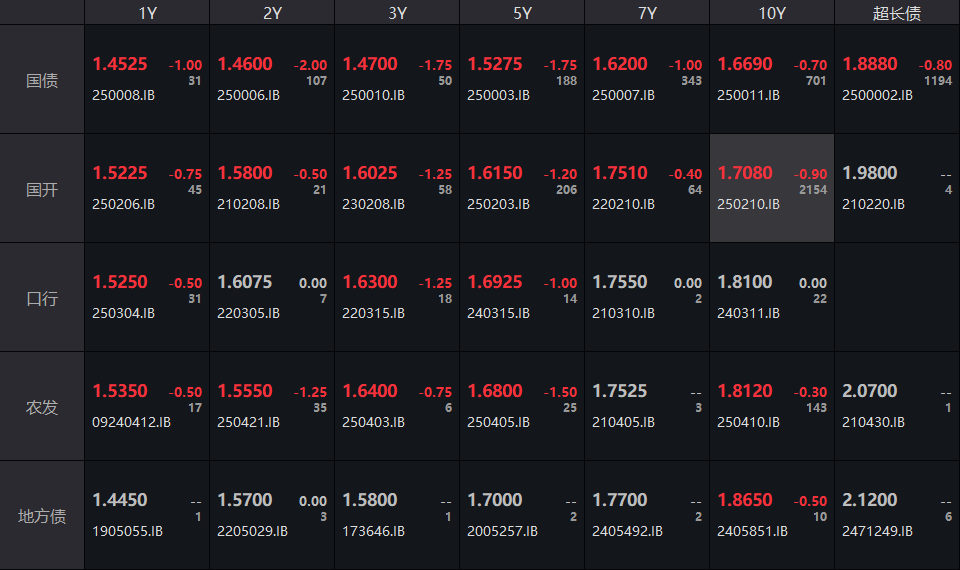The height and width of the screenshot is (570, 960).
Task: Open bond code 250203.IB
Action: [x=498, y=204]
